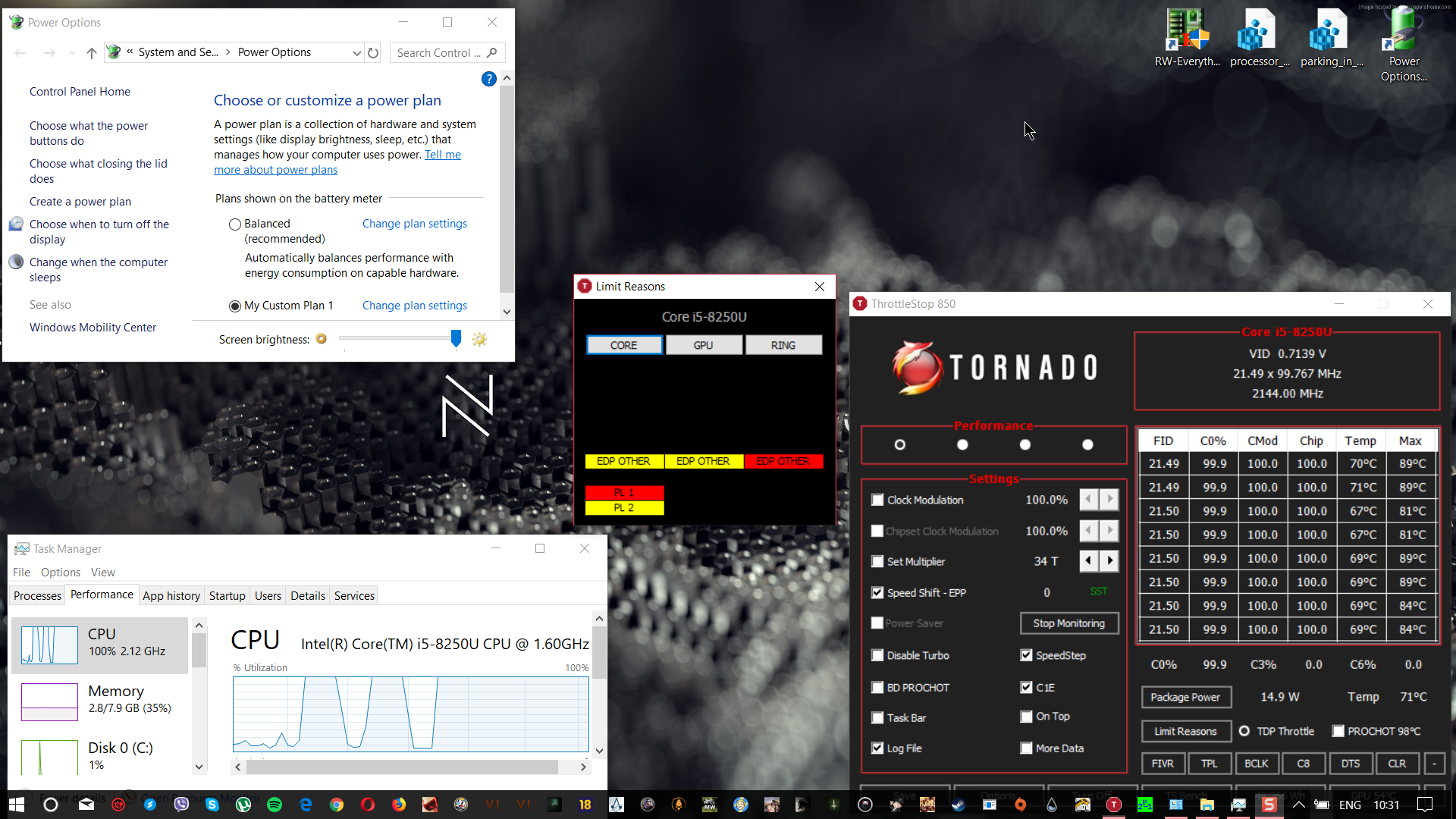Increase the Set Multiplier value with the right arrow
1456x819 pixels.
coord(1109,561)
